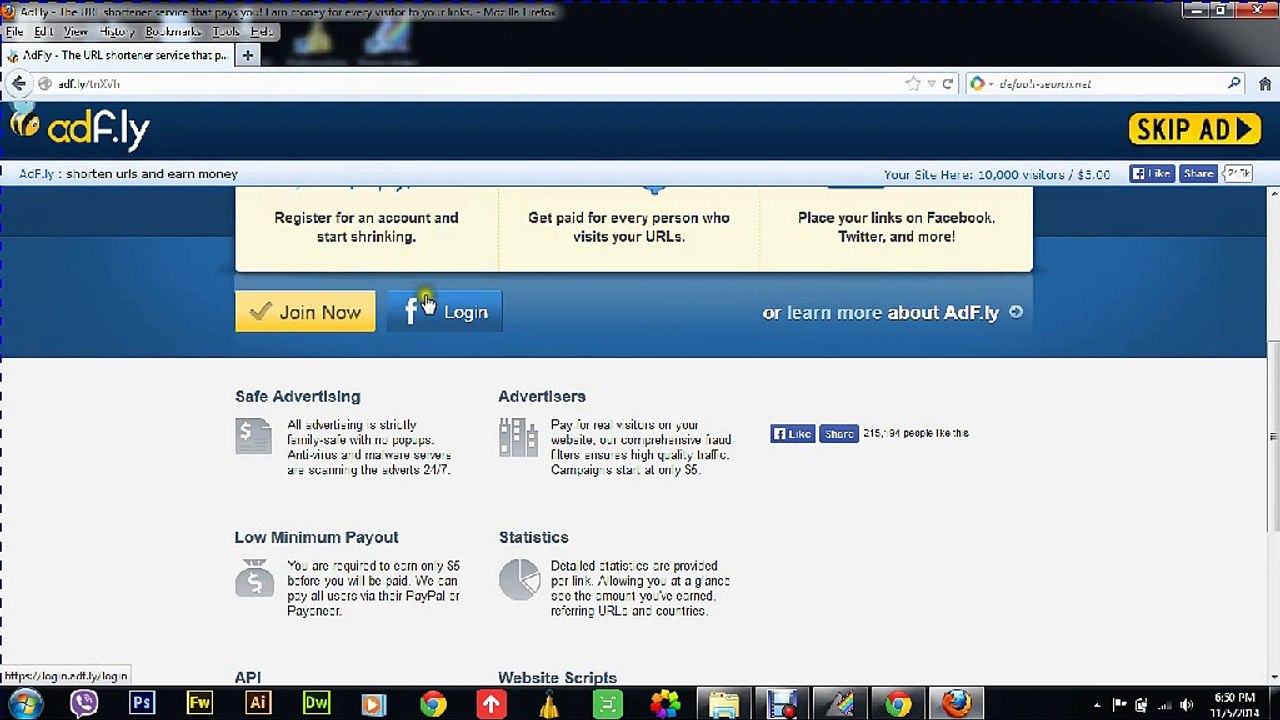This screenshot has height=720, width=1280.
Task: Click the circled arrow icon after learn more
Action: click(x=1016, y=312)
